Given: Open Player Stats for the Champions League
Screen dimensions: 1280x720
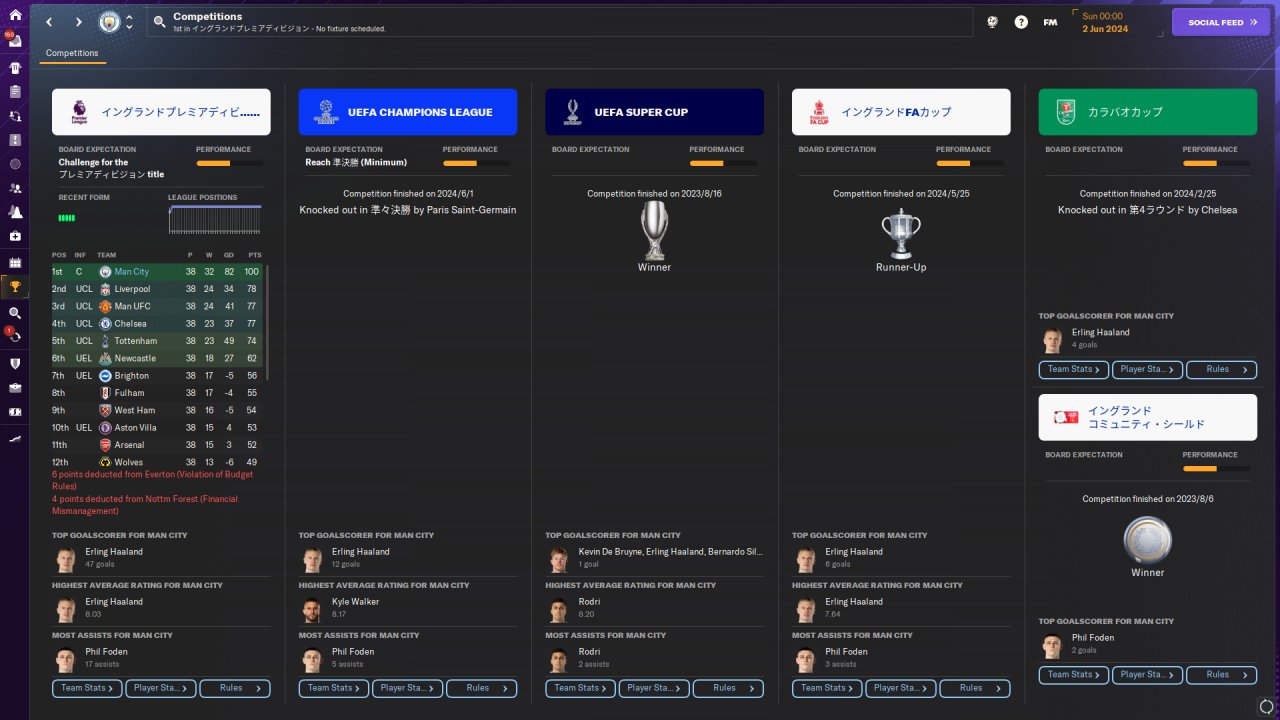Looking at the screenshot, I should [408, 688].
